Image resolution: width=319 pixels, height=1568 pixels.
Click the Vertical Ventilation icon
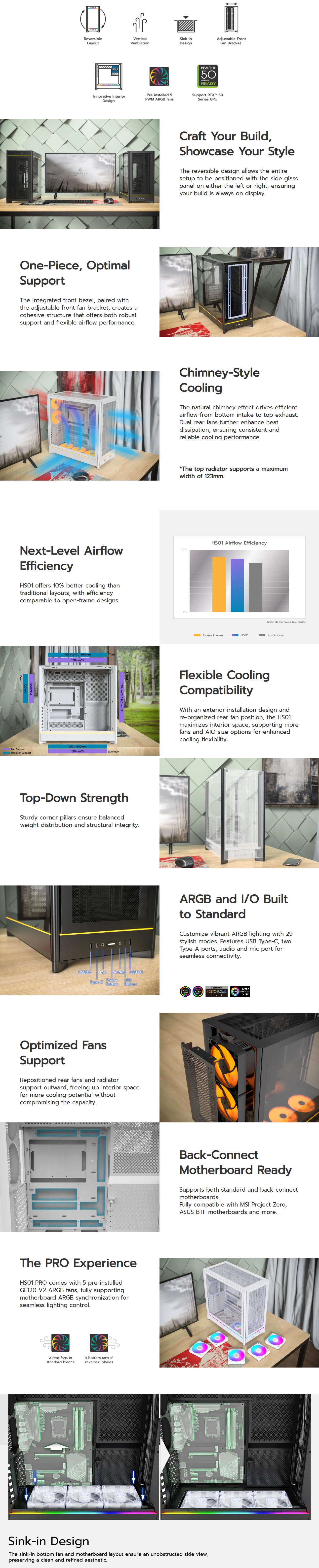click(x=140, y=23)
